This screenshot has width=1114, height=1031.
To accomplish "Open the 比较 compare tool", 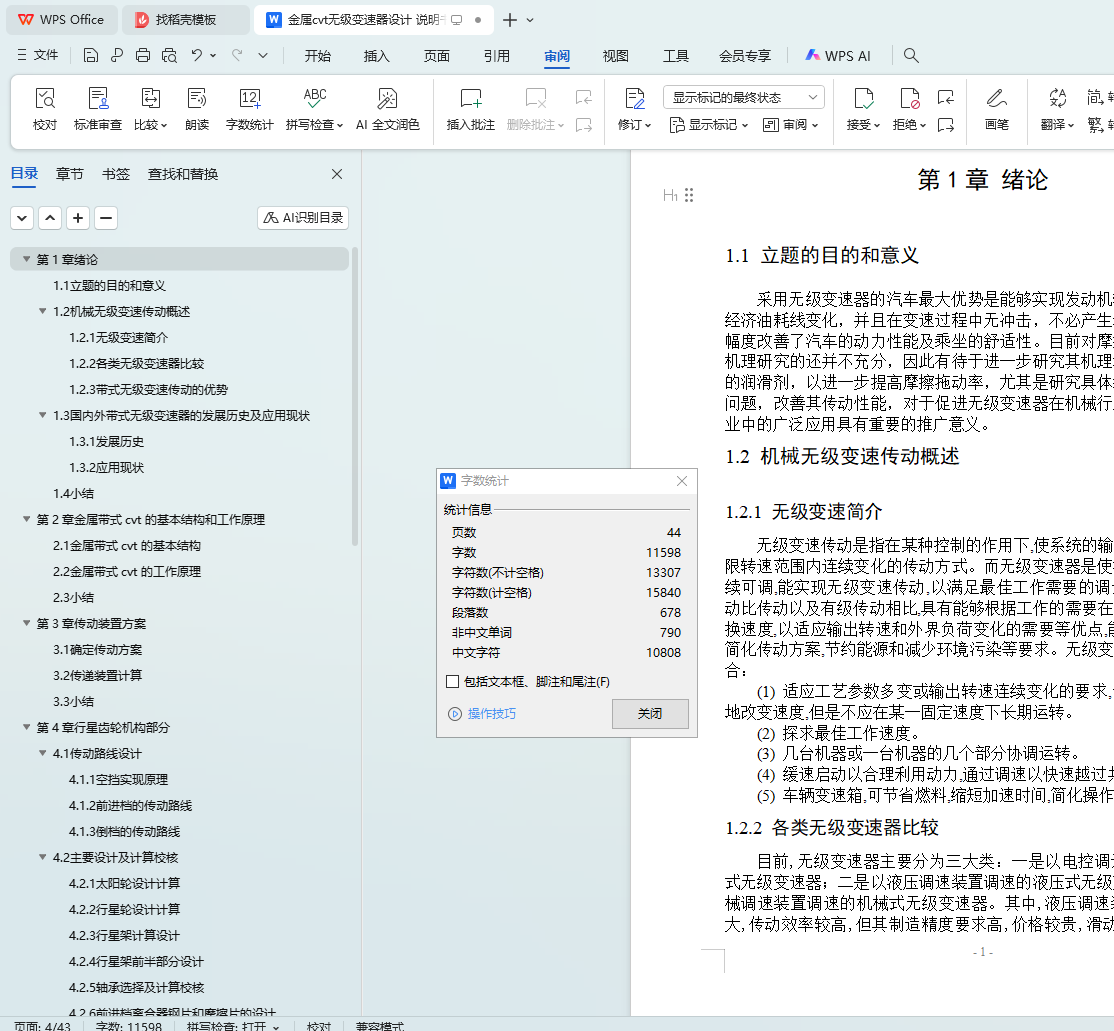I will click(x=150, y=109).
